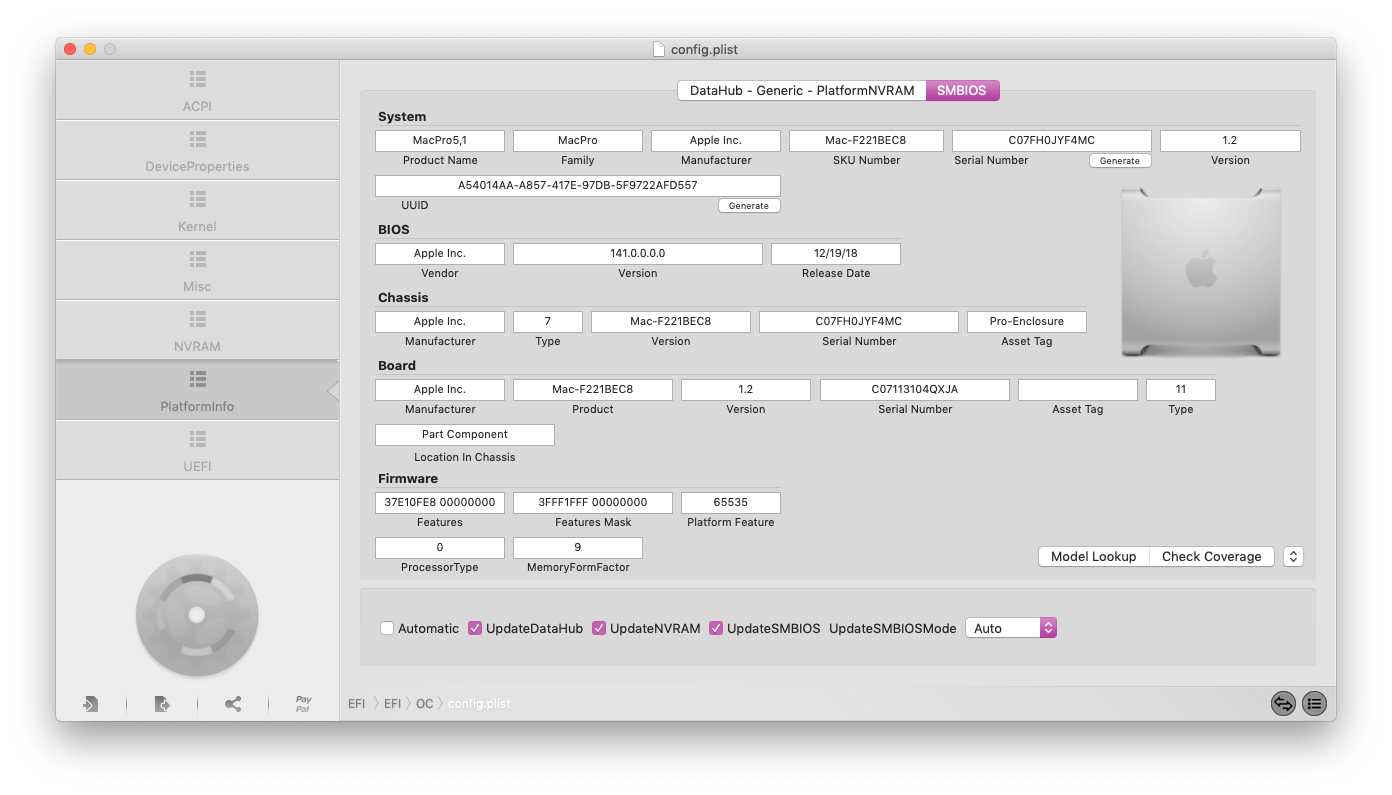
Task: Toggle the Automatic checkbox
Action: [x=387, y=628]
